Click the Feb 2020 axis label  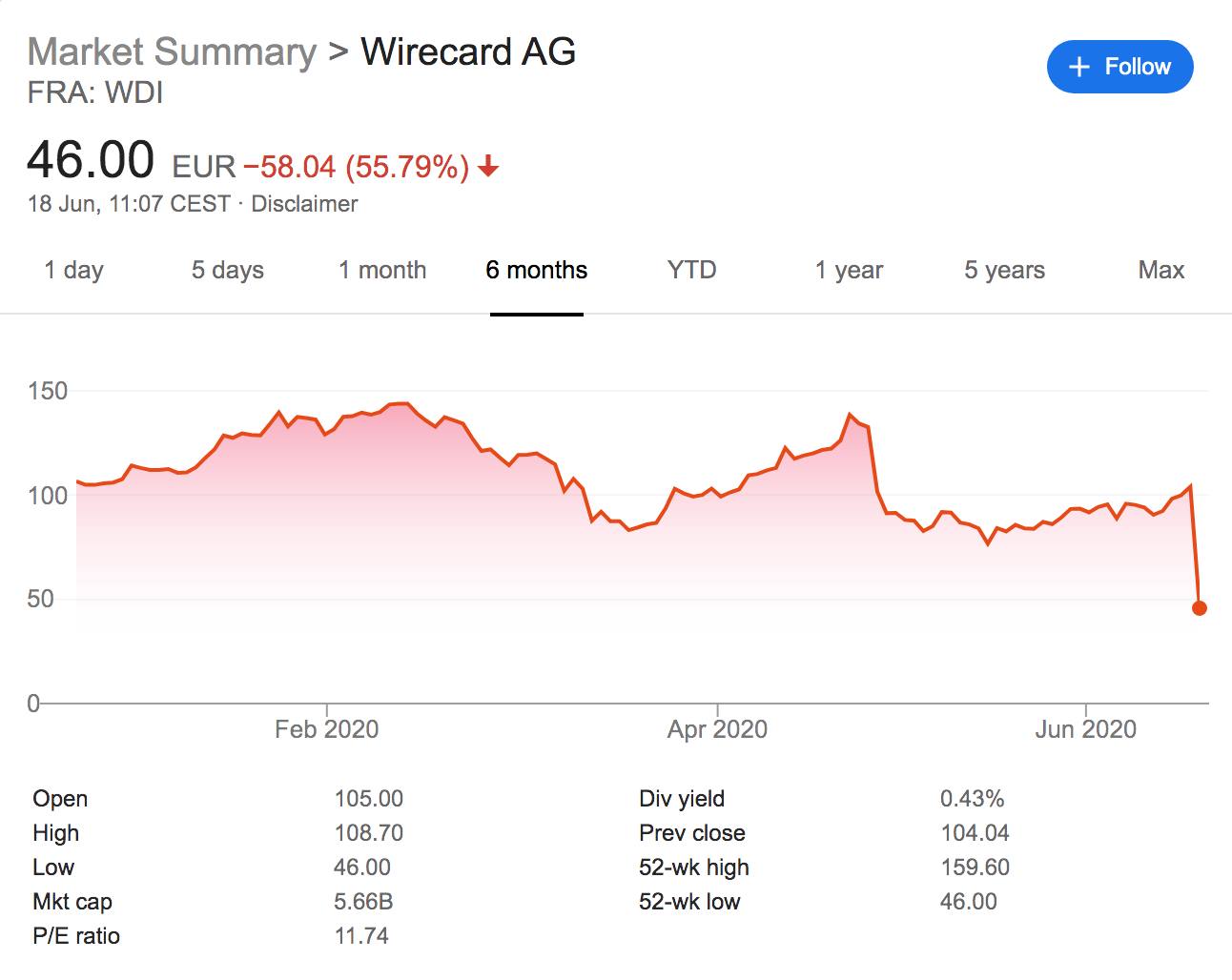[x=326, y=729]
